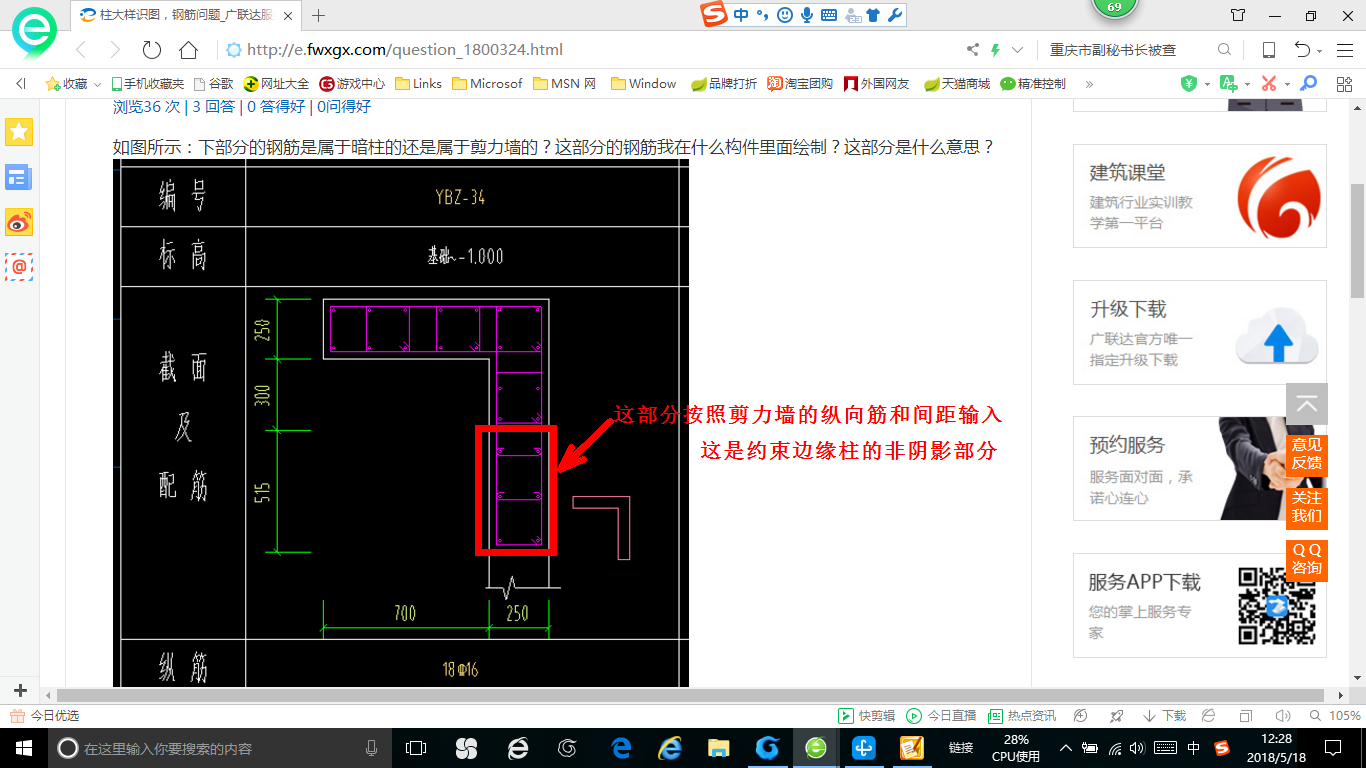Image resolution: width=1366 pixels, height=768 pixels.
Task: Click the search magnifier icon
Action: (x=1224, y=50)
